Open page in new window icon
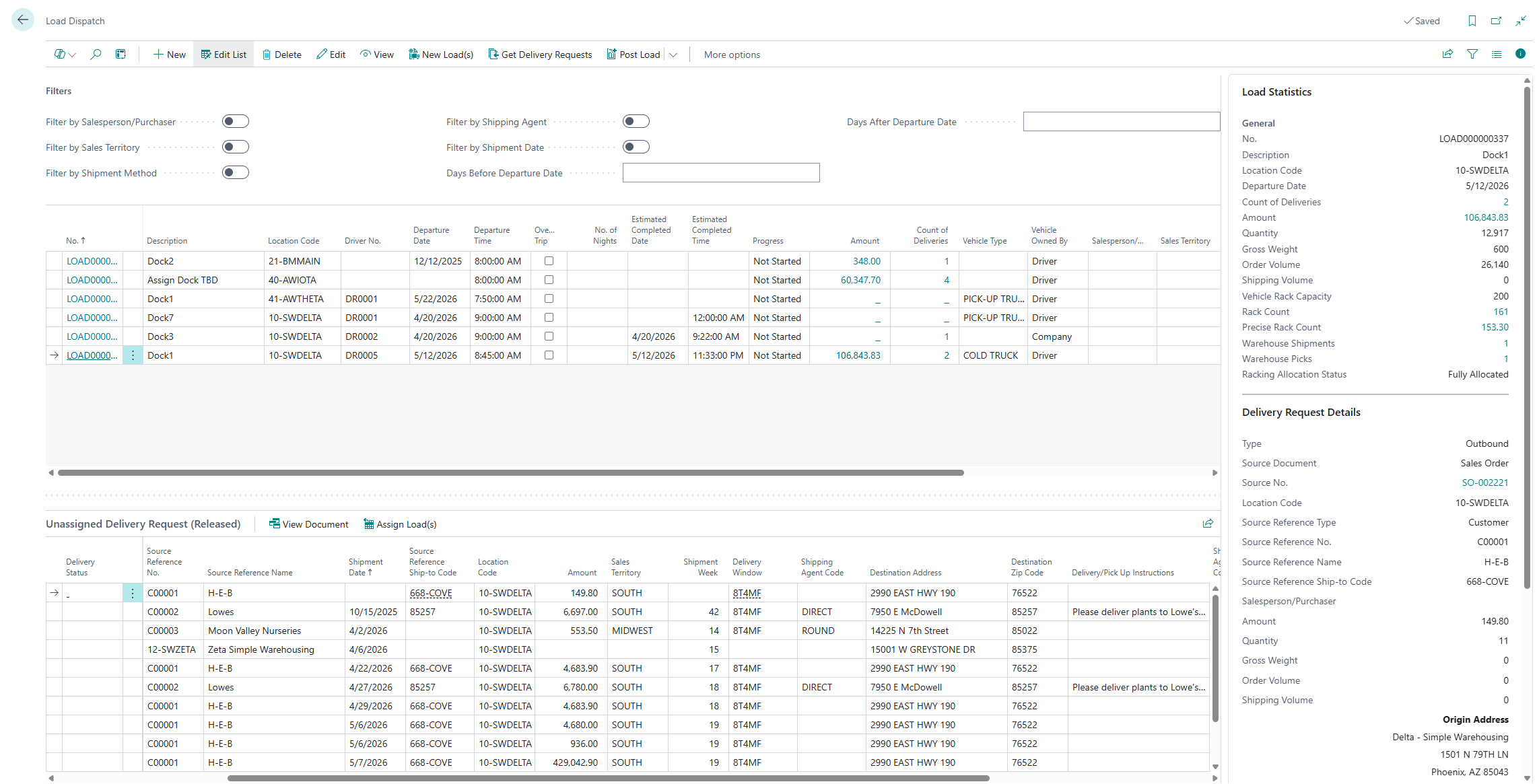This screenshot has width=1539, height=784. [x=1496, y=21]
